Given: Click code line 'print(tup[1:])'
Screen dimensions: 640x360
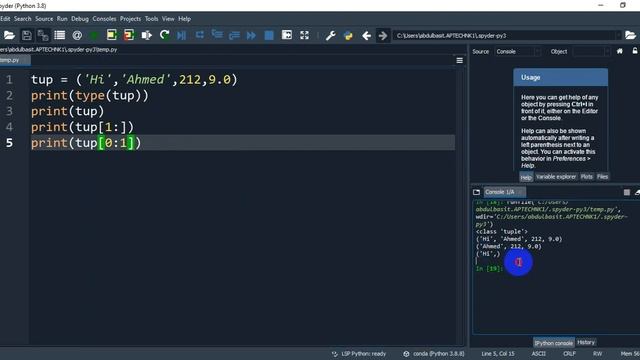Looking at the screenshot, I should pyautogui.click(x=82, y=127).
